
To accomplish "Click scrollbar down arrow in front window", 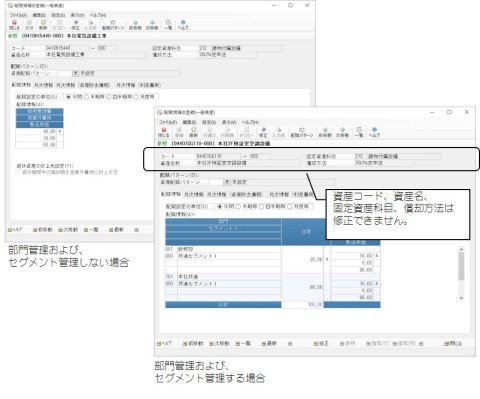I will point(461,298).
